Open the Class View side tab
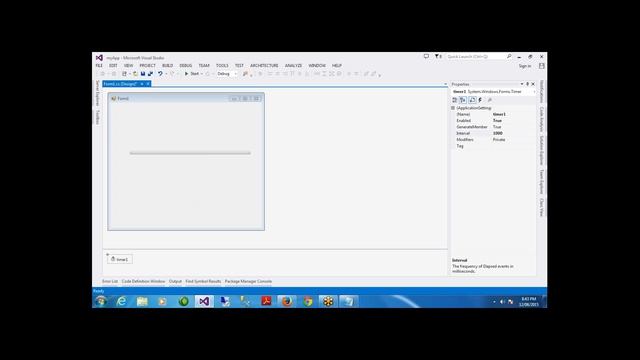The image size is (640, 360). pyautogui.click(x=542, y=207)
